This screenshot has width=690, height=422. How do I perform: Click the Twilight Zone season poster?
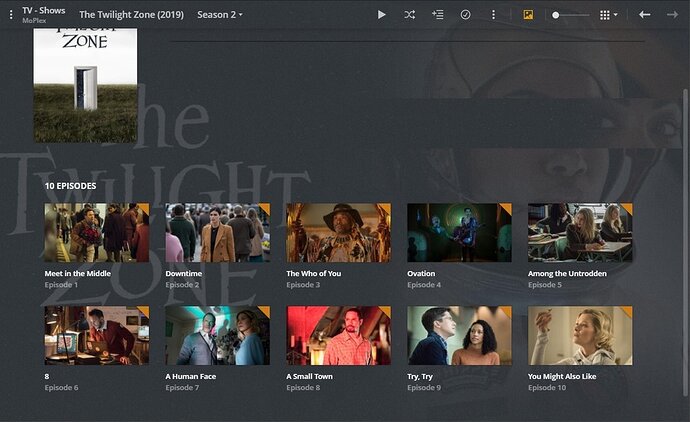click(x=85, y=85)
